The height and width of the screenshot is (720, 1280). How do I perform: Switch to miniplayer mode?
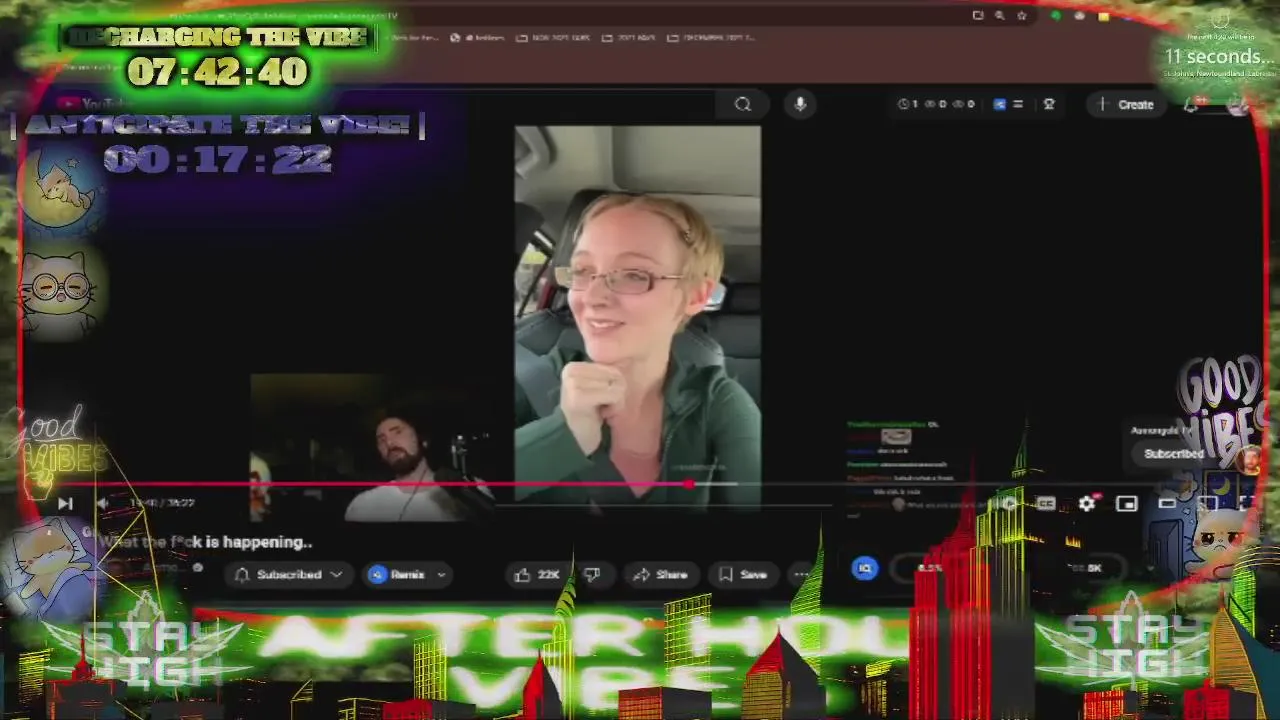[1127, 504]
